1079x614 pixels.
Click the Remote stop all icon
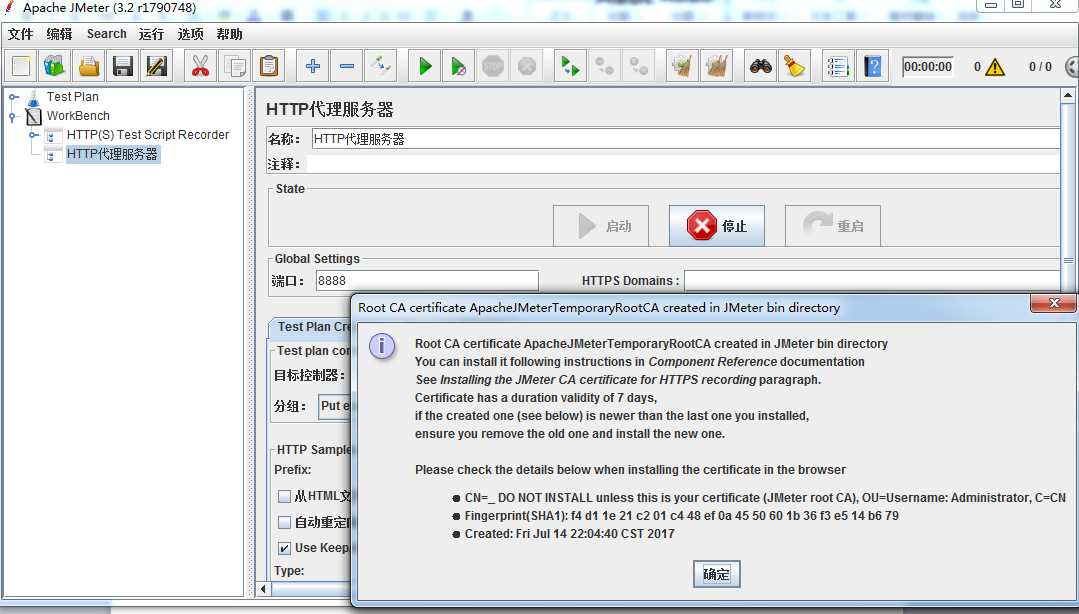click(x=605, y=67)
